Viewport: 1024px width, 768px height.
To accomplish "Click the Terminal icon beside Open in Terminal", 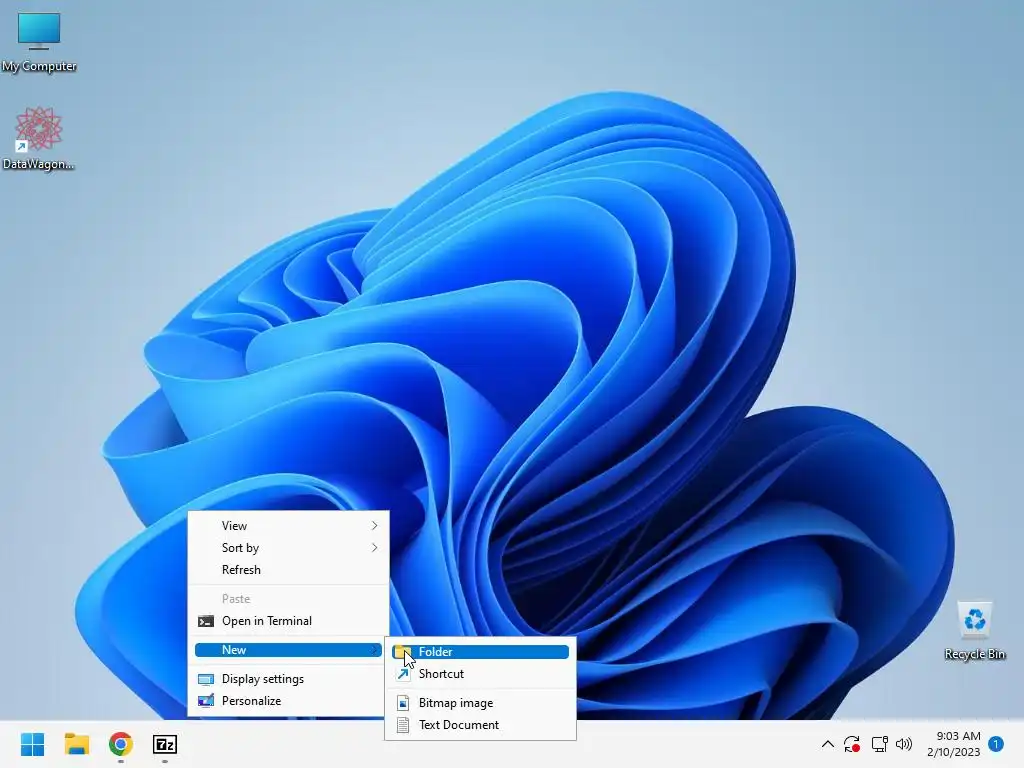I will [x=206, y=621].
